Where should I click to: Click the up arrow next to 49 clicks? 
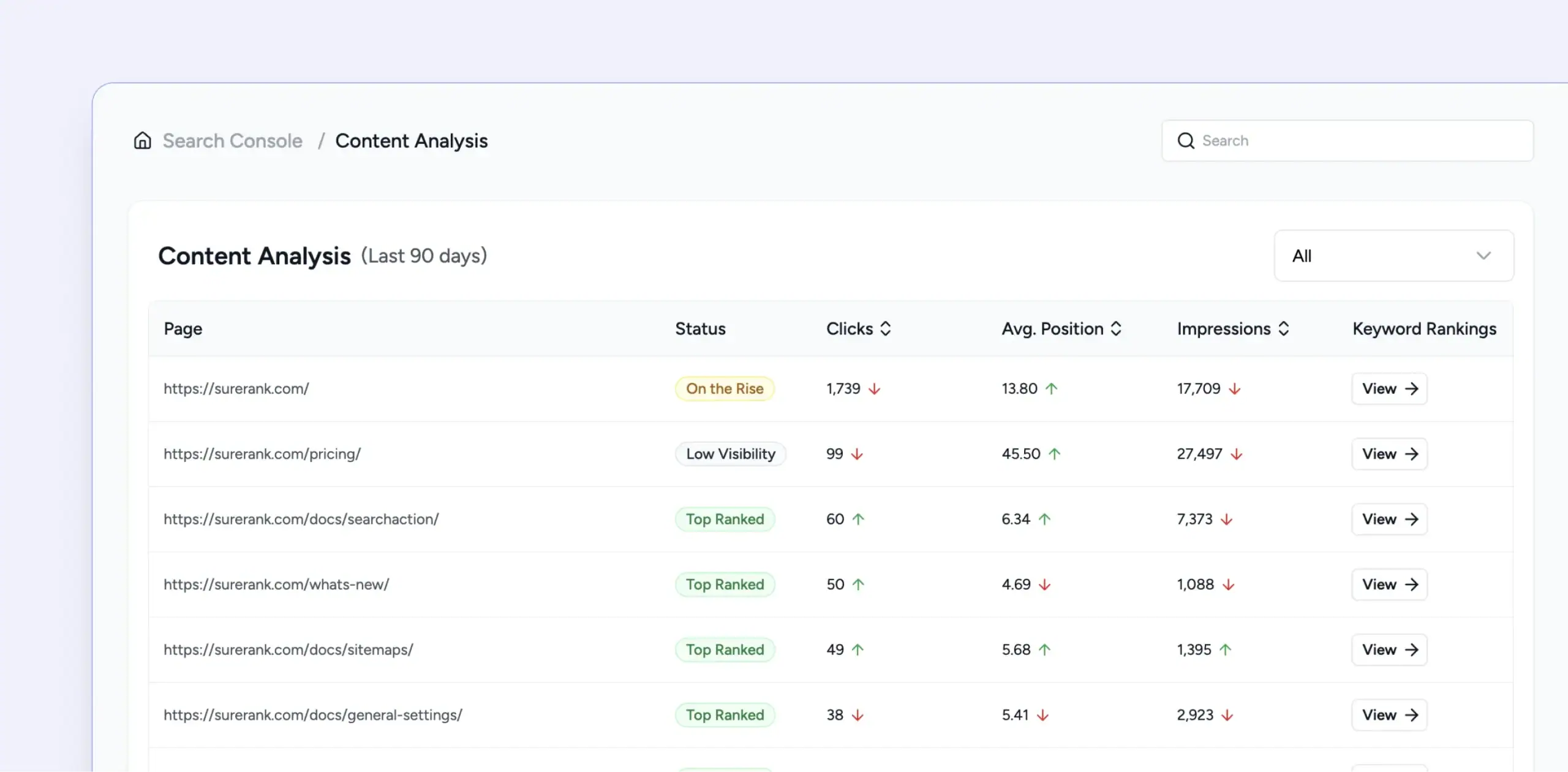pyautogui.click(x=858, y=649)
